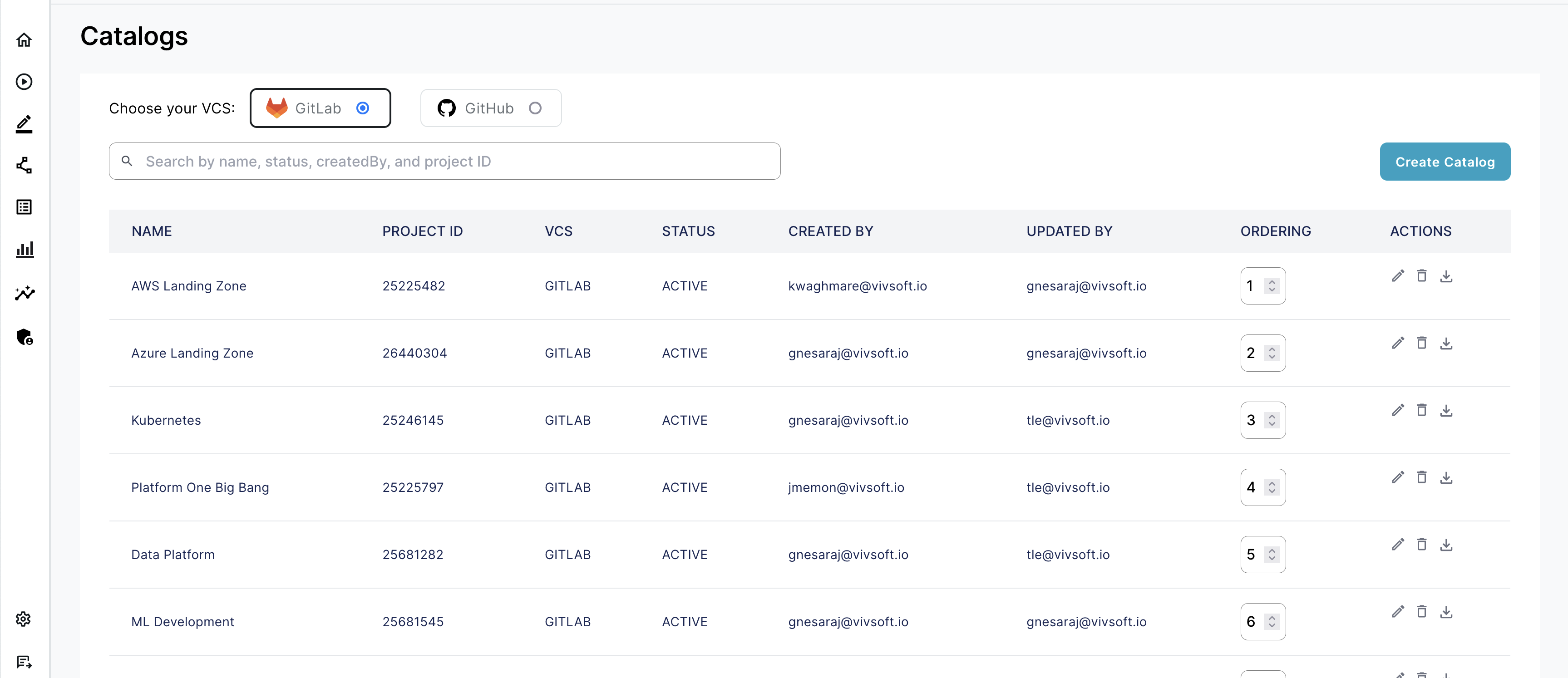Adjust ordering stepper for AWS Landing Zone
1568x678 pixels.
tap(1272, 286)
